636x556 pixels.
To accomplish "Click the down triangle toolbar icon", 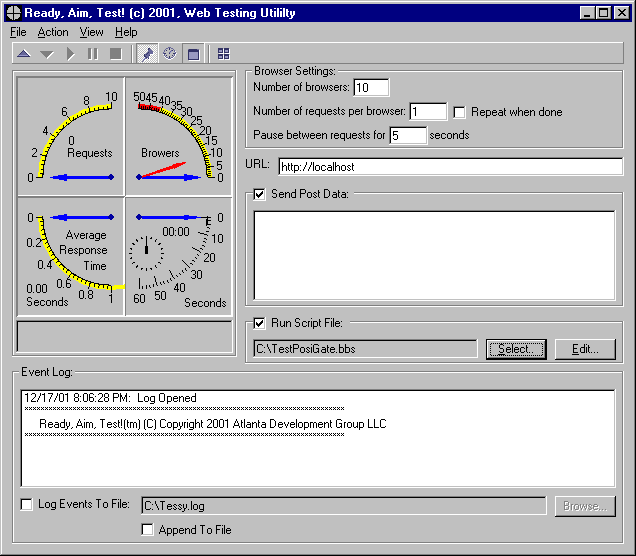I will (47, 54).
